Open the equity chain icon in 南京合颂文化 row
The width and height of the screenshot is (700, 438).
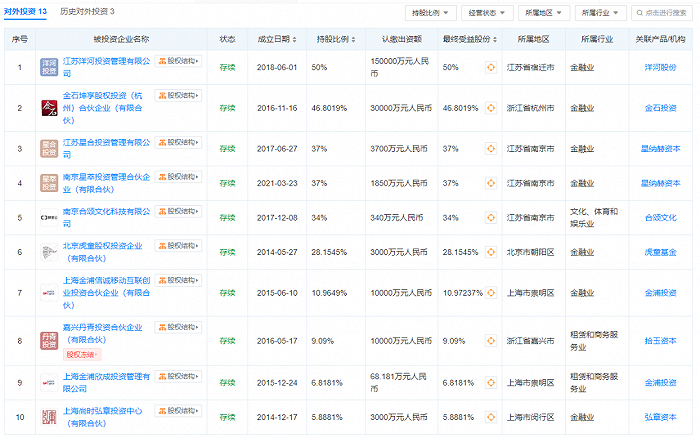click(x=490, y=217)
